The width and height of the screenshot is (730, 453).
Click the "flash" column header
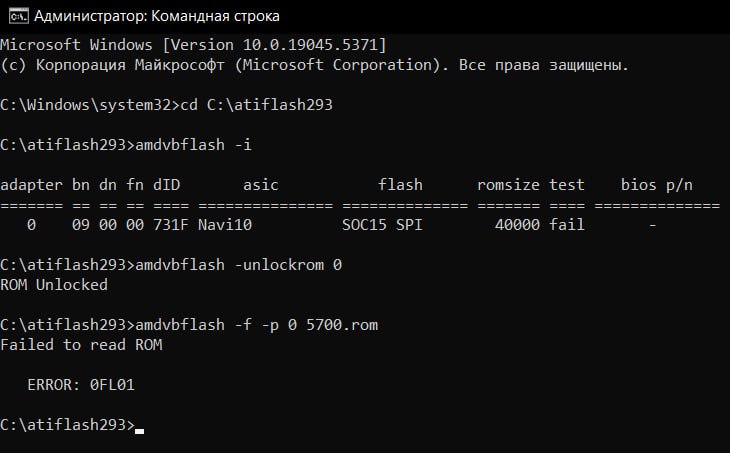400,185
